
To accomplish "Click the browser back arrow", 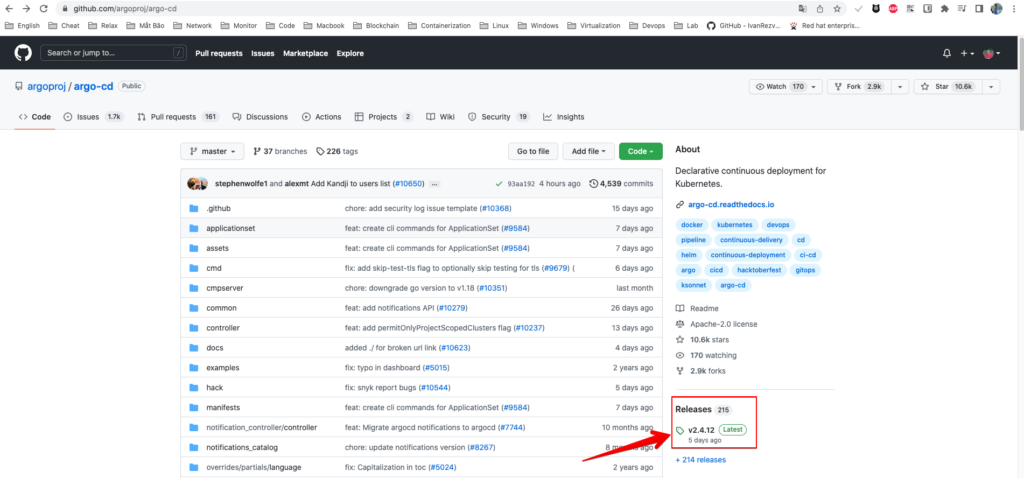I will coord(9,8).
